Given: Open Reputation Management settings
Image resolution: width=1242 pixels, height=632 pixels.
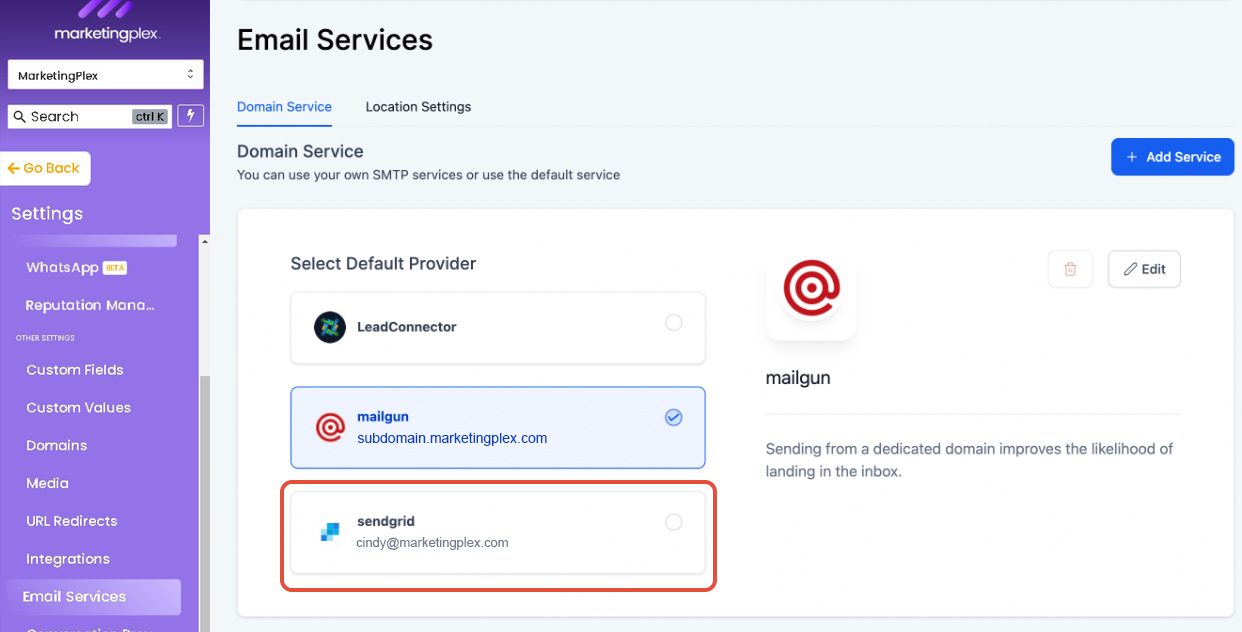Looking at the screenshot, I should coord(90,305).
